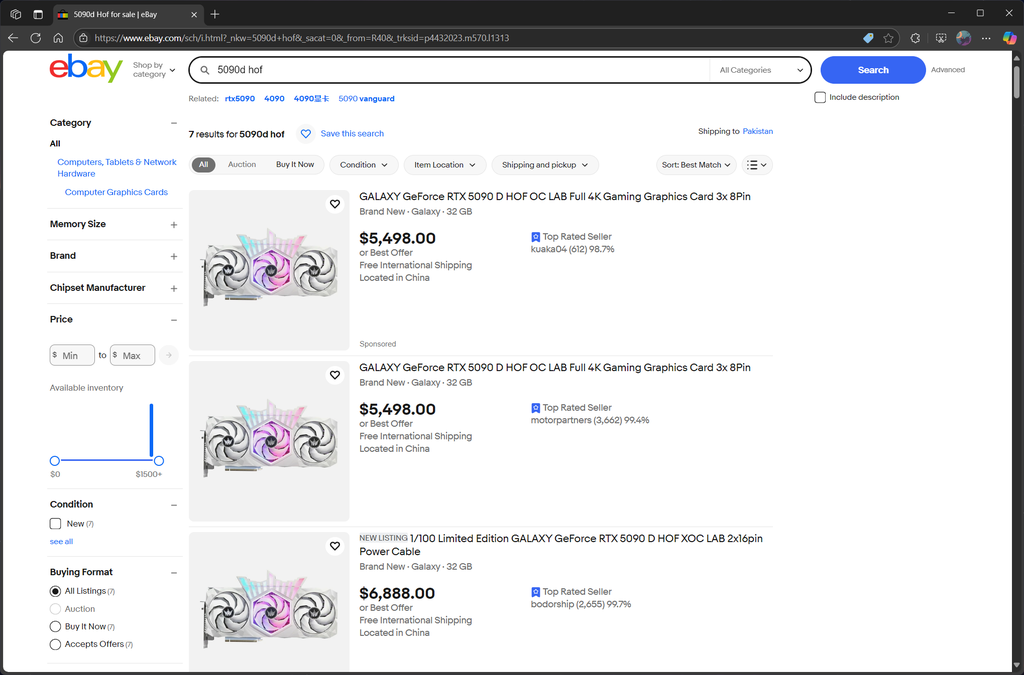Switch to Buy It Now tab
Viewport: 1024px width, 675px height.
click(x=295, y=165)
